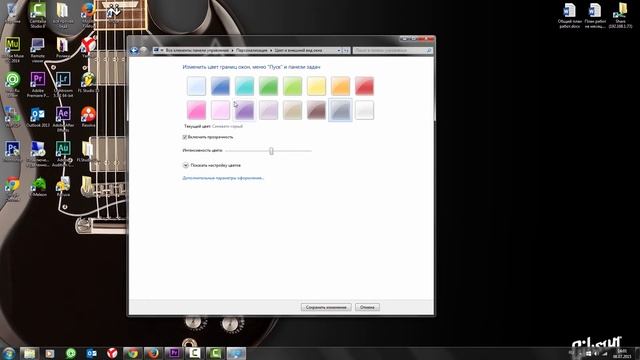
Task: Switch to white Camtasia recorder taskbar icon
Action: pyautogui.click(x=195, y=353)
